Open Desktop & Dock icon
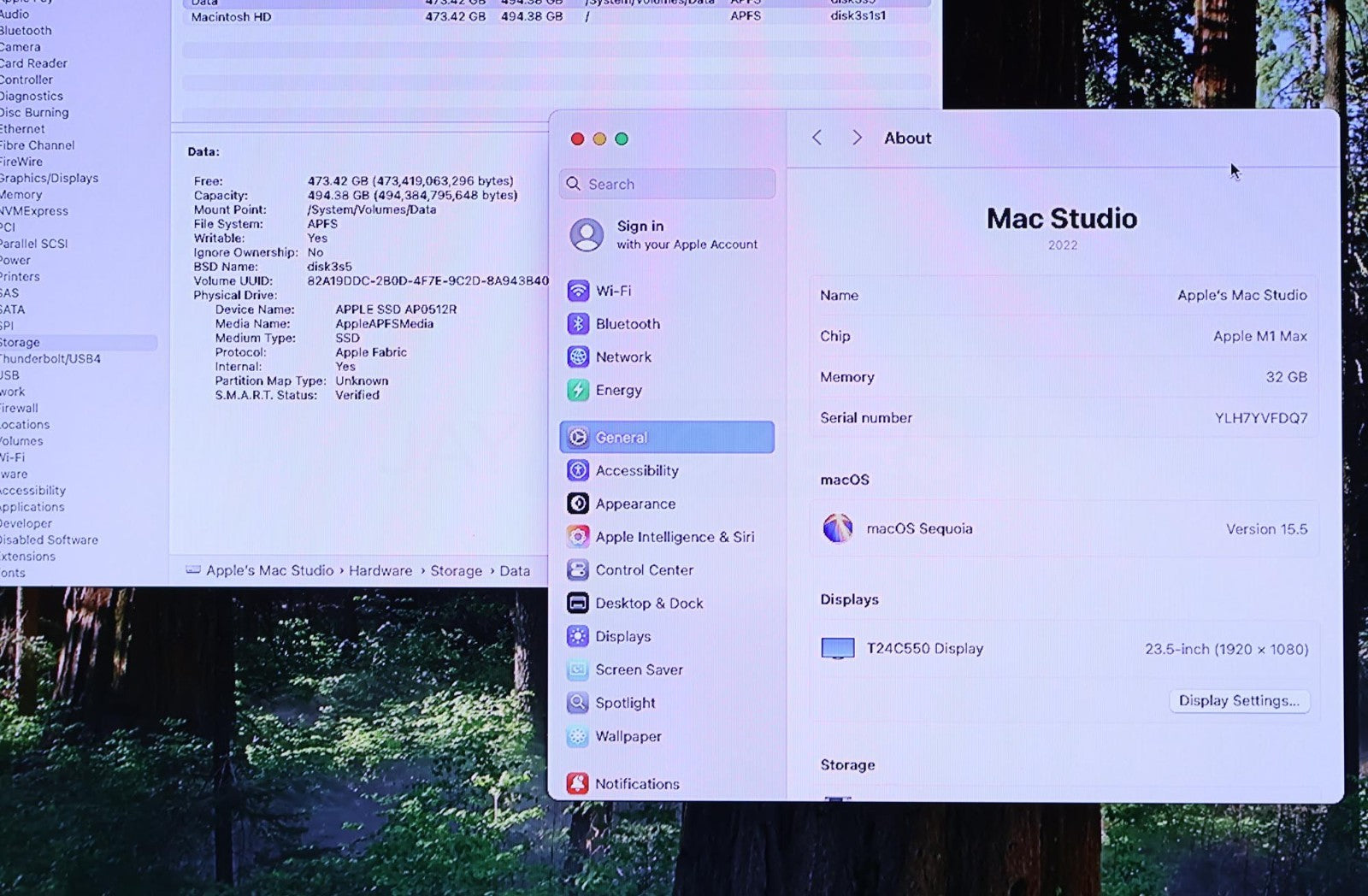1368x896 pixels. (578, 603)
